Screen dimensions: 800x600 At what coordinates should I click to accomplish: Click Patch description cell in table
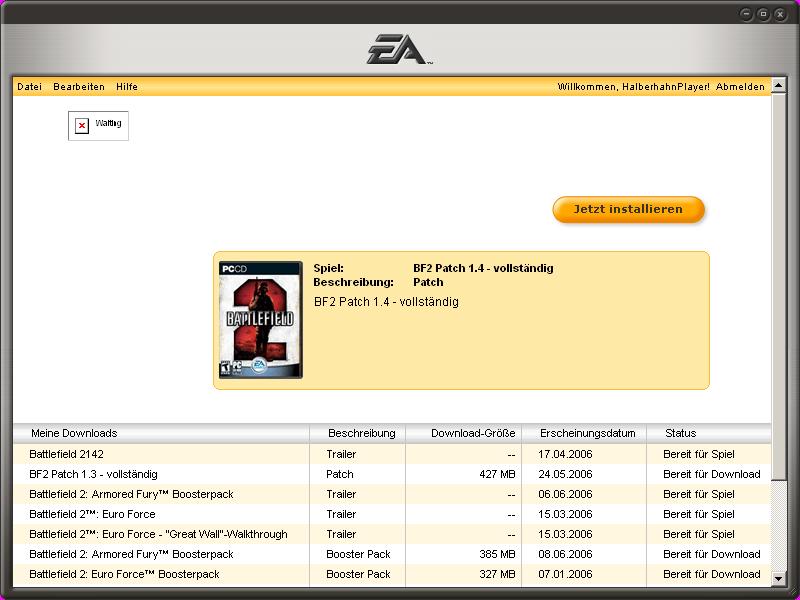pos(340,474)
